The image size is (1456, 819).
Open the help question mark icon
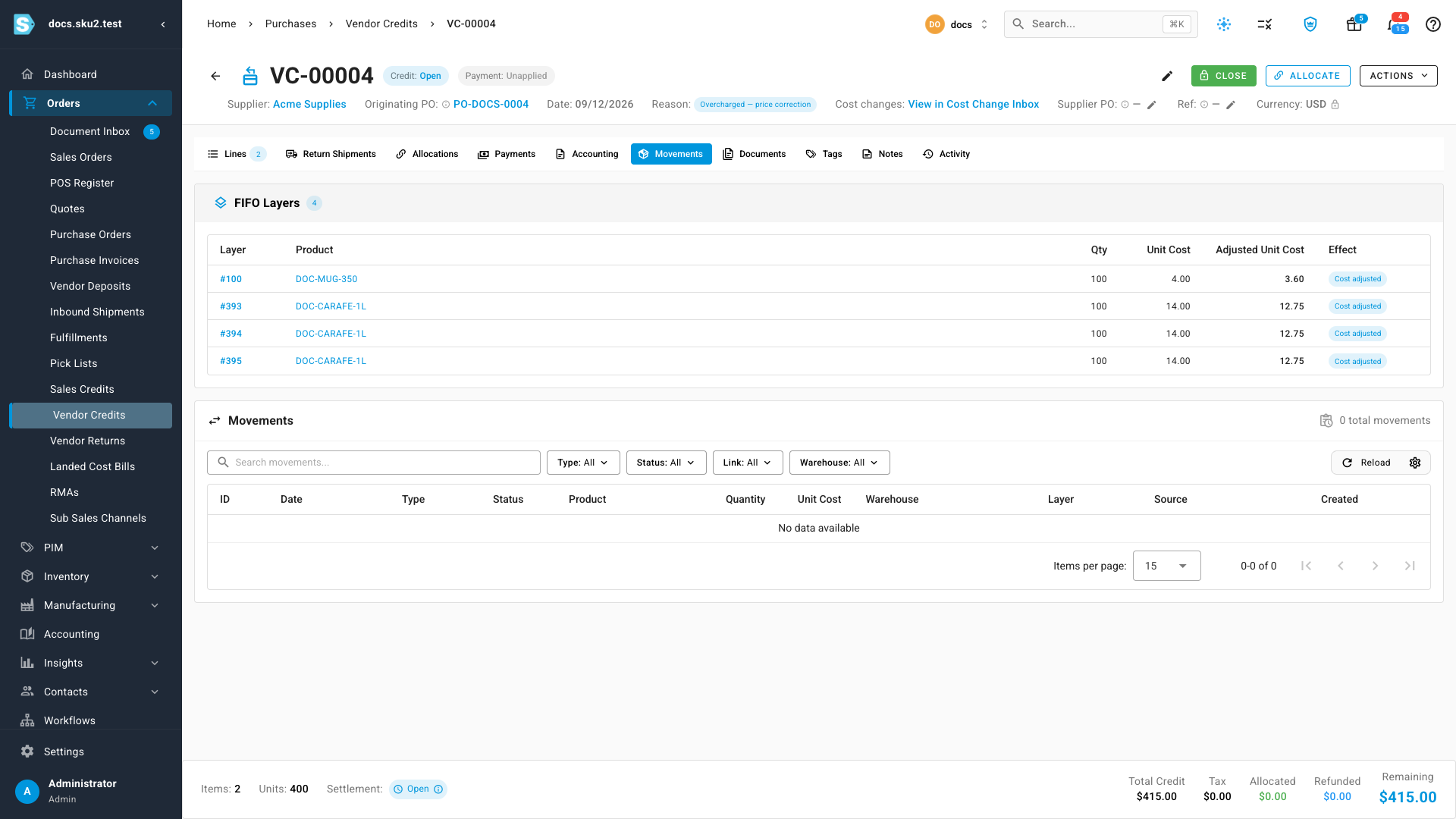1433,24
